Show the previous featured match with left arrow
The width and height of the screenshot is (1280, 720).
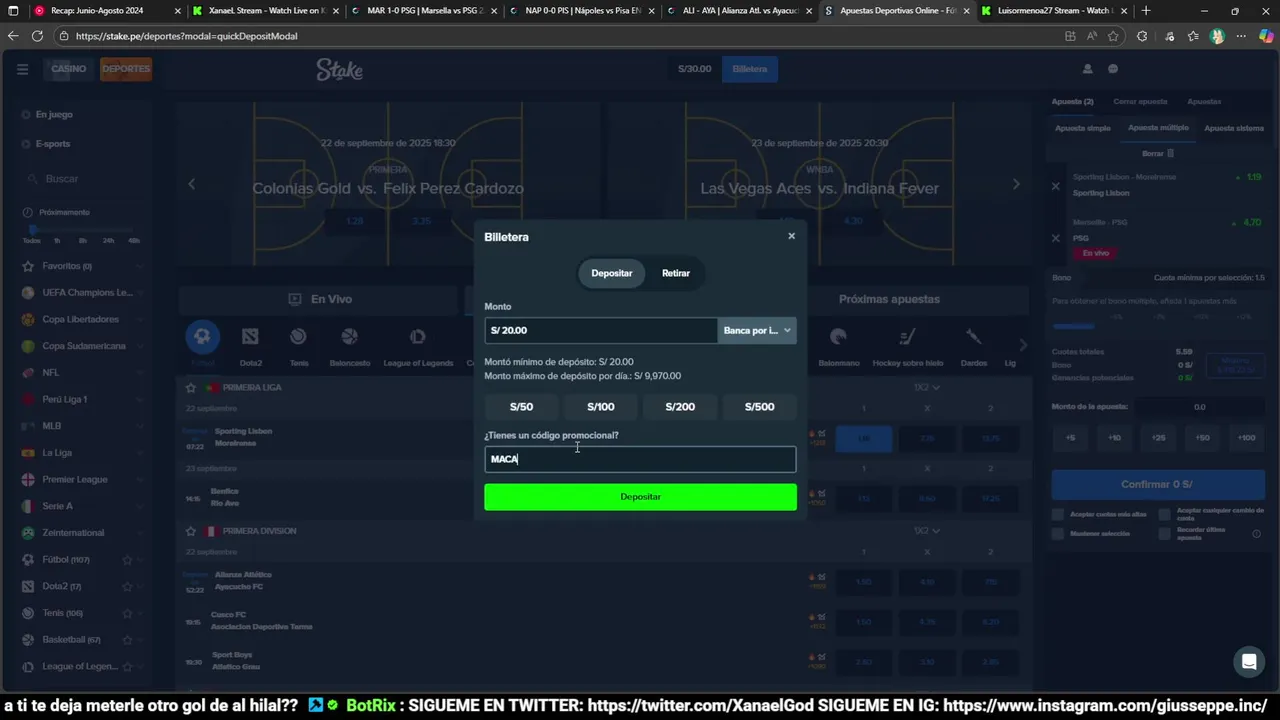pyautogui.click(x=192, y=184)
